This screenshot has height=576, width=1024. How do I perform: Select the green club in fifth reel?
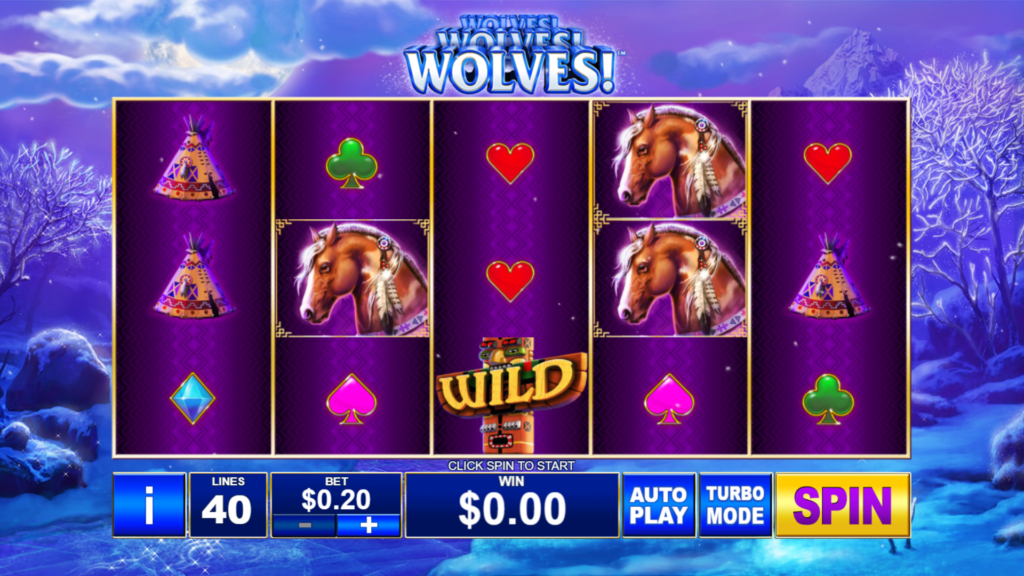pos(827,399)
